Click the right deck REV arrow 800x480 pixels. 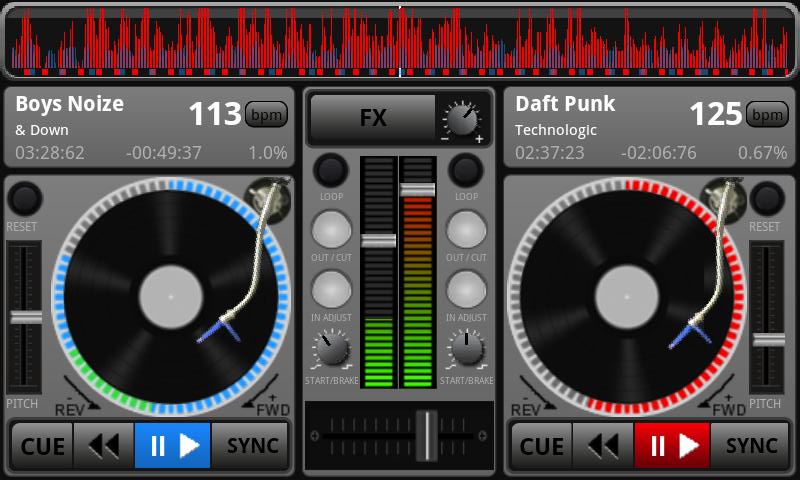(x=535, y=396)
